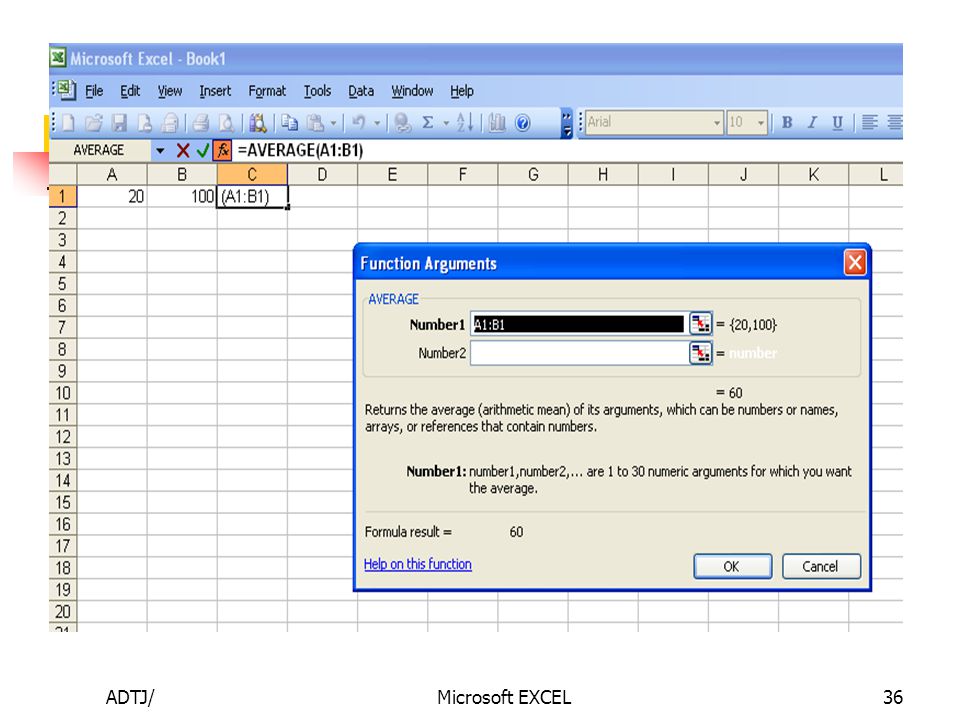Image resolution: width=960 pixels, height=720 pixels.
Task: Open the Data menu
Action: [361, 91]
